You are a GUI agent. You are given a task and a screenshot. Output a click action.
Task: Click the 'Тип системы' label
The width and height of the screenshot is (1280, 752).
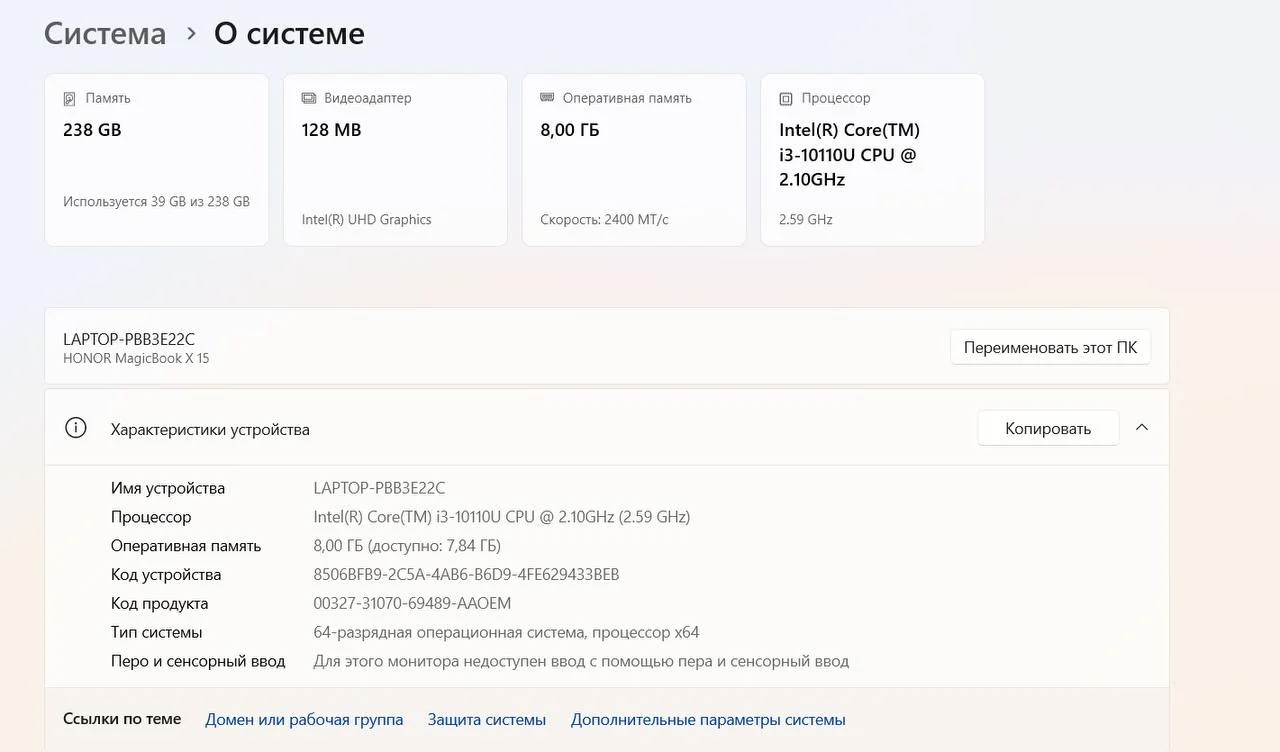(157, 633)
